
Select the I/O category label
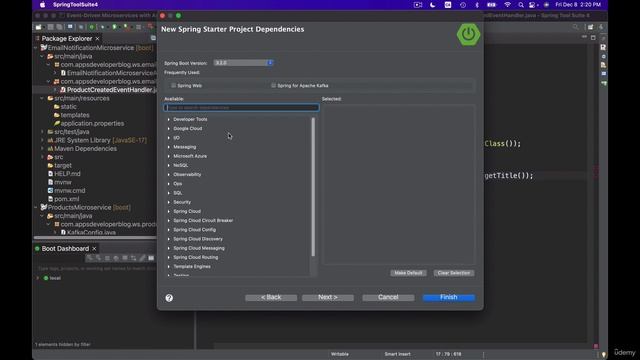(x=176, y=138)
